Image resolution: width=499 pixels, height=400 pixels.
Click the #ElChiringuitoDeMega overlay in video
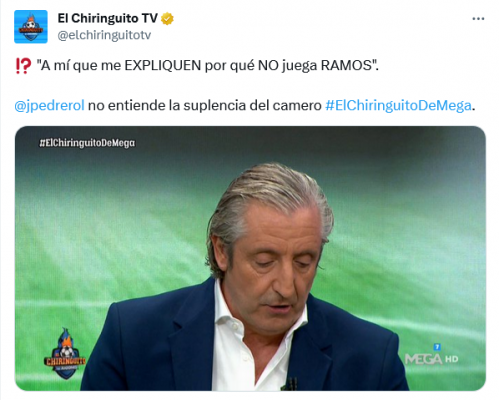point(87,143)
